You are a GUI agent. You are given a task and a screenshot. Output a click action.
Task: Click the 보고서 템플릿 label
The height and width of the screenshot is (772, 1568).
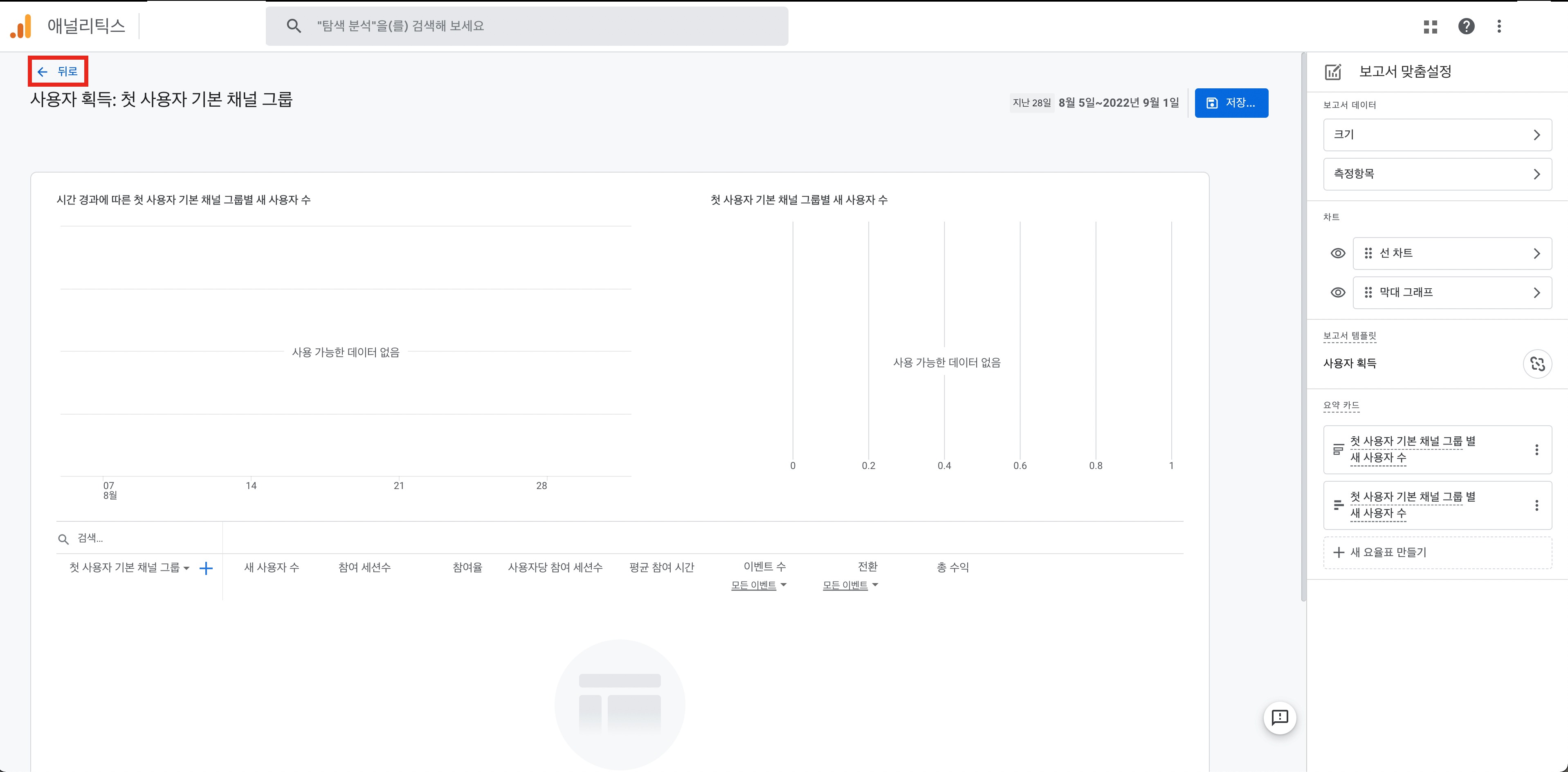(x=1349, y=336)
